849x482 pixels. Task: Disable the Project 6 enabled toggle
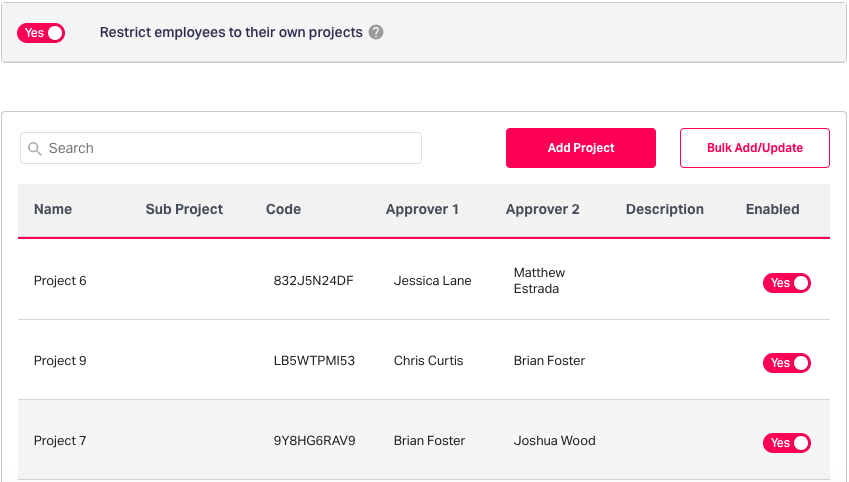tap(787, 283)
